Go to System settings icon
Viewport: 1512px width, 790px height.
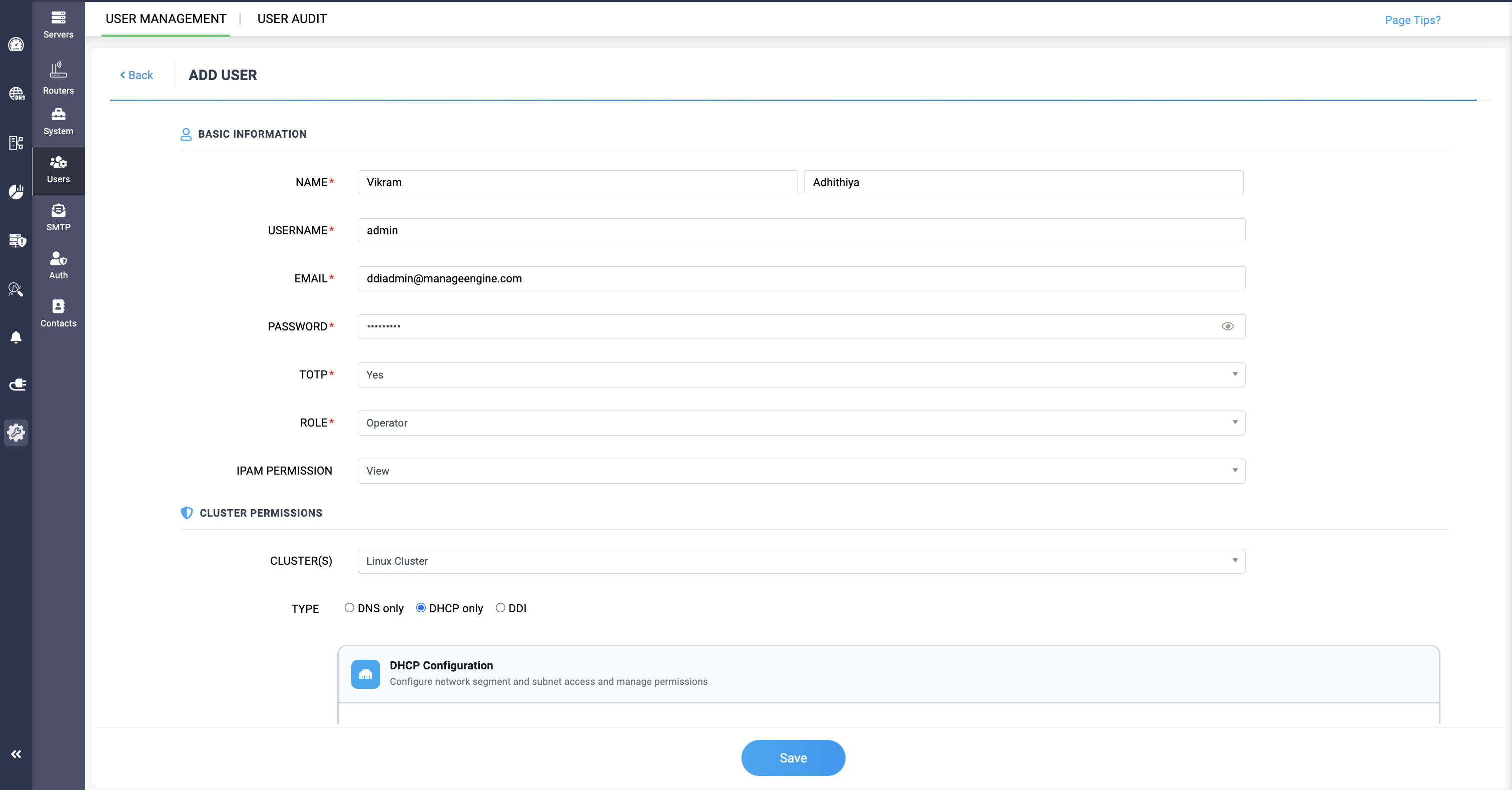pyautogui.click(x=58, y=121)
